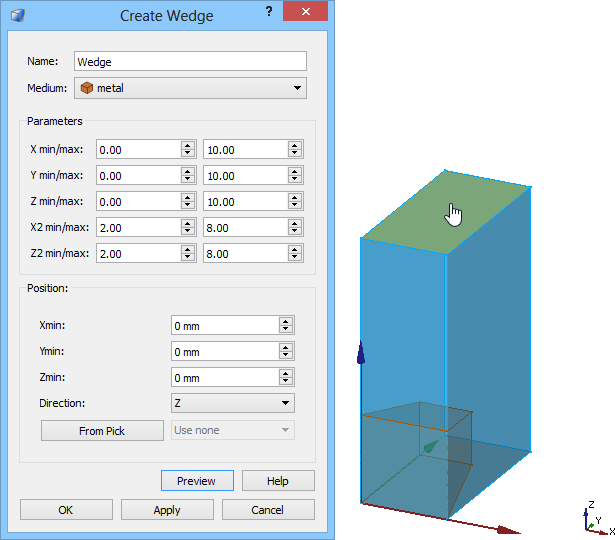The height and width of the screenshot is (540, 615).
Task: Increase X2 min with up arrow
Action: click(x=188, y=223)
